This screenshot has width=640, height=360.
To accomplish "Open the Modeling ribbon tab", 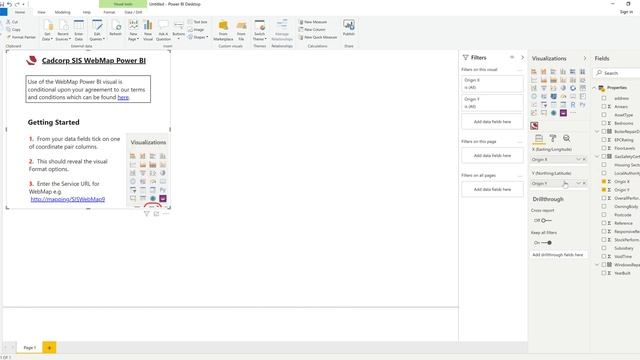I will click(x=62, y=12).
